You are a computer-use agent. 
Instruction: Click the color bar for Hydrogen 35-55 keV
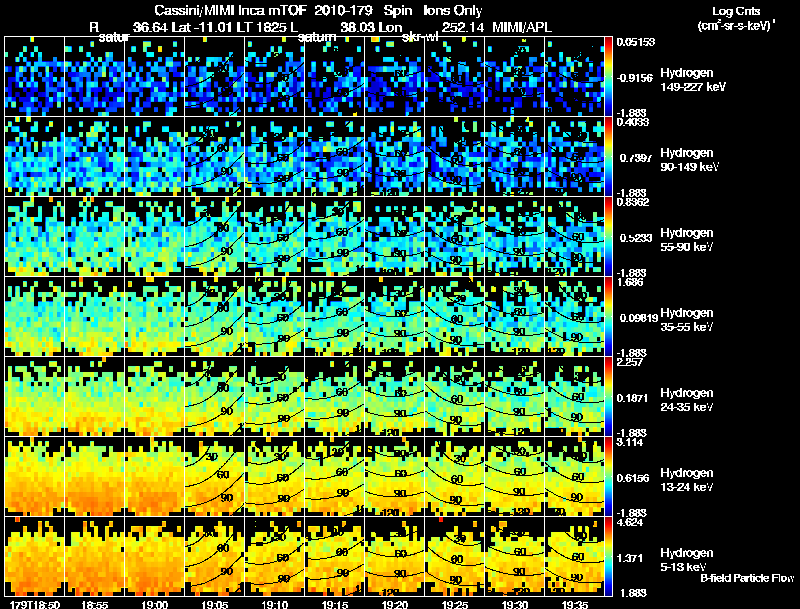pos(608,316)
